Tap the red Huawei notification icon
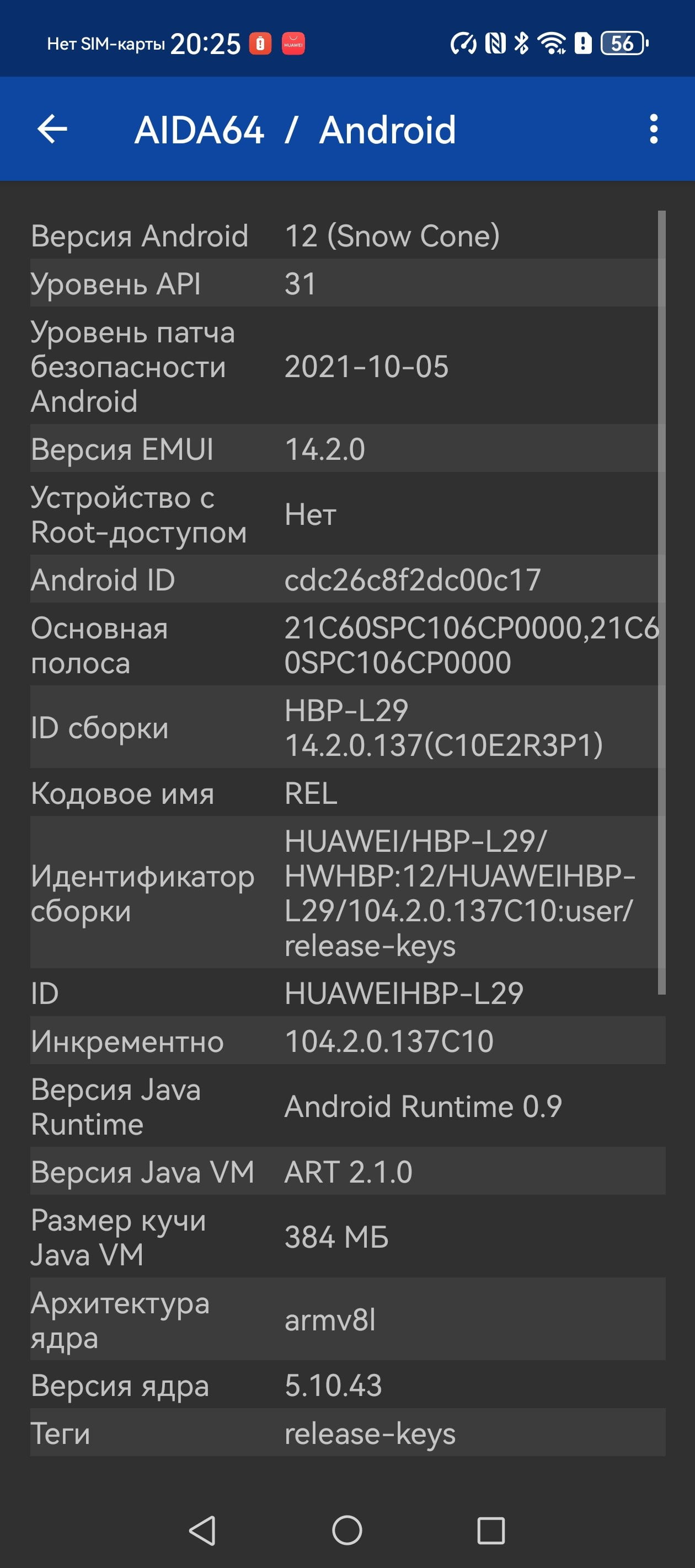 [x=293, y=44]
